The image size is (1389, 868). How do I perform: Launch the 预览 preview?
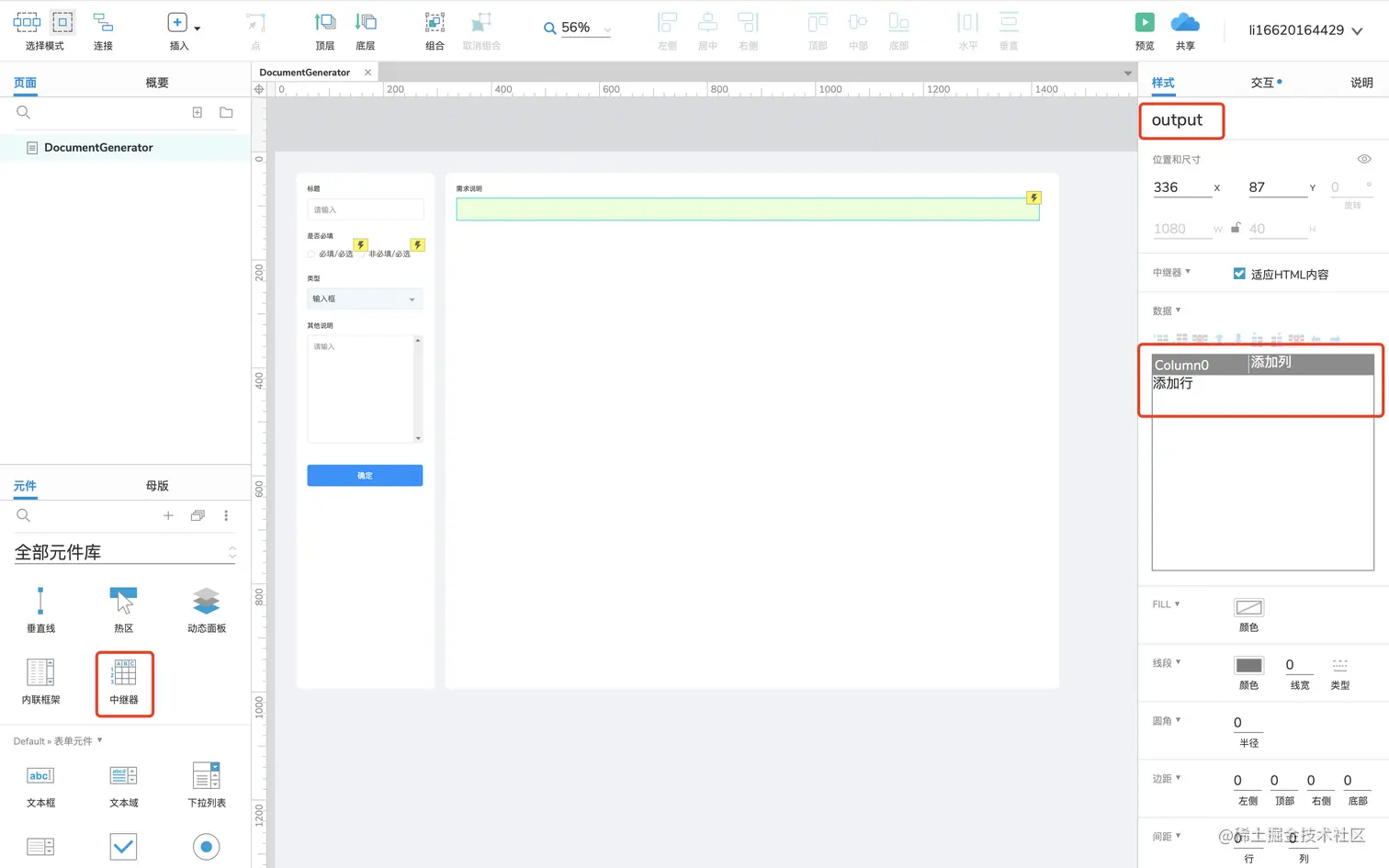click(1145, 22)
